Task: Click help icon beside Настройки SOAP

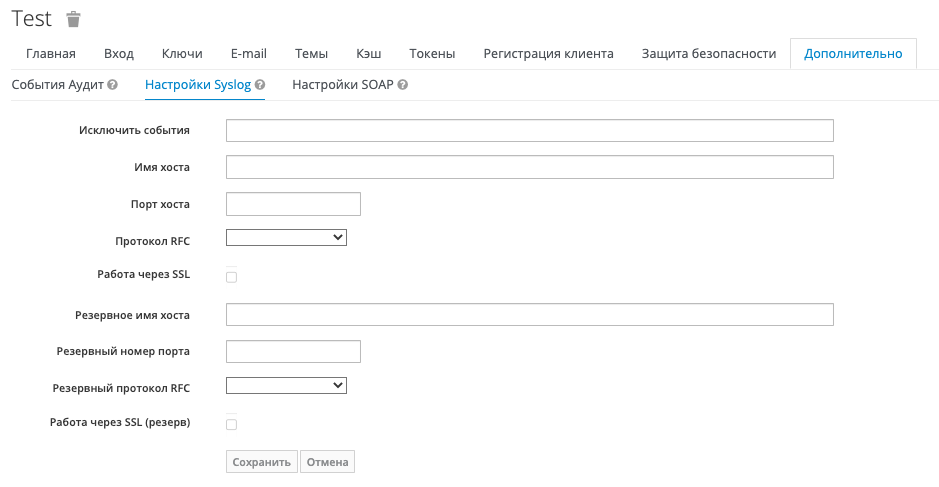Action: click(x=403, y=85)
